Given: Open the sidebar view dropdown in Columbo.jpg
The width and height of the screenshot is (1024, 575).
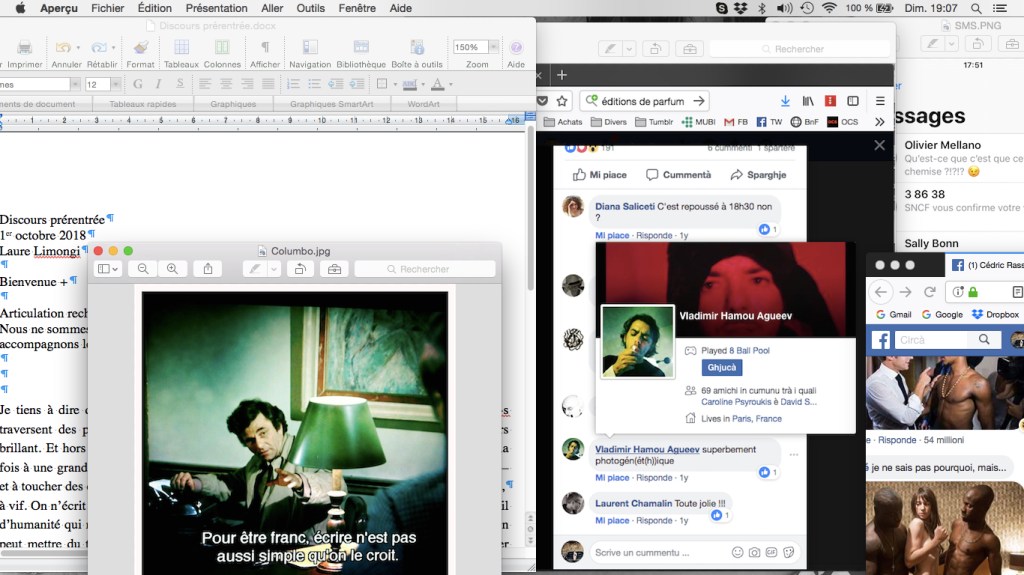Looking at the screenshot, I should (x=107, y=269).
